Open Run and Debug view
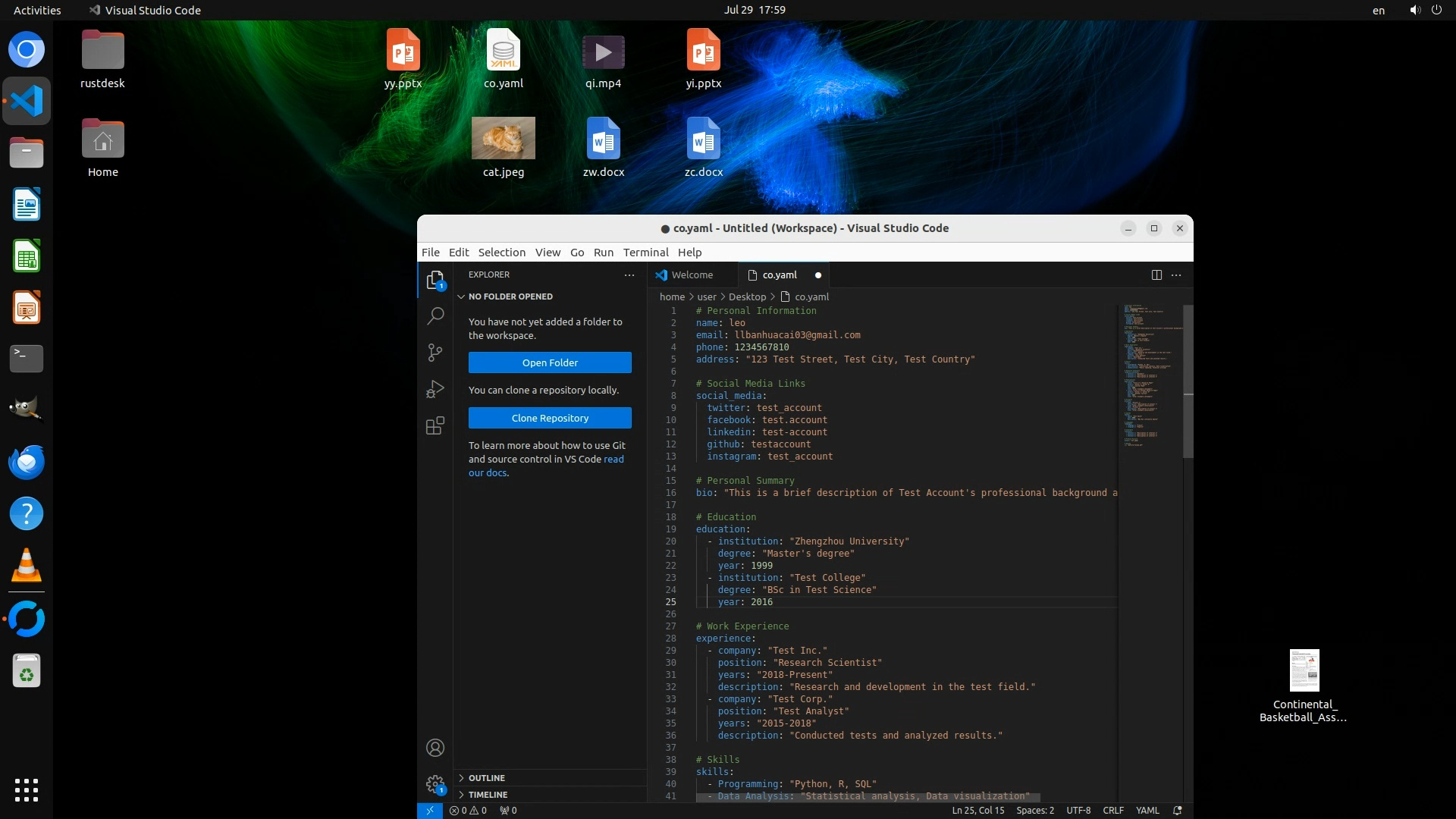Viewport: 1456px width, 819px height. (435, 389)
